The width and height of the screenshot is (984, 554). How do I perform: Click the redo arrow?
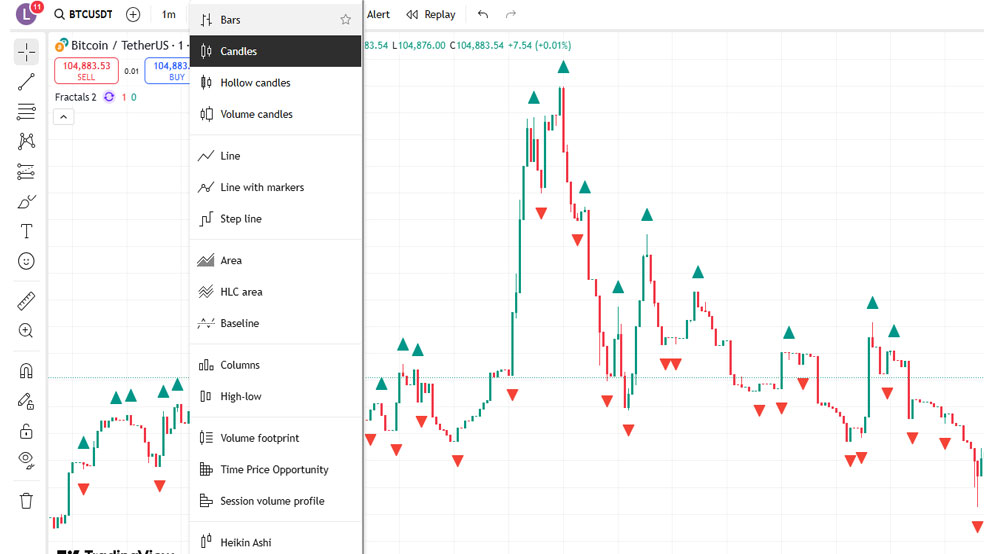[511, 14]
